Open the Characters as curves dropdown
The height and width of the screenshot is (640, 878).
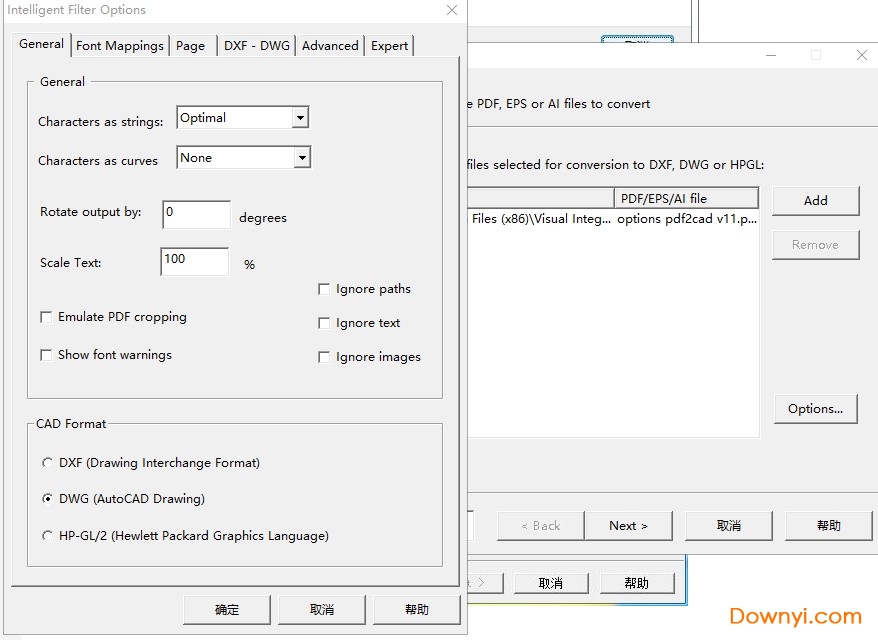(301, 158)
